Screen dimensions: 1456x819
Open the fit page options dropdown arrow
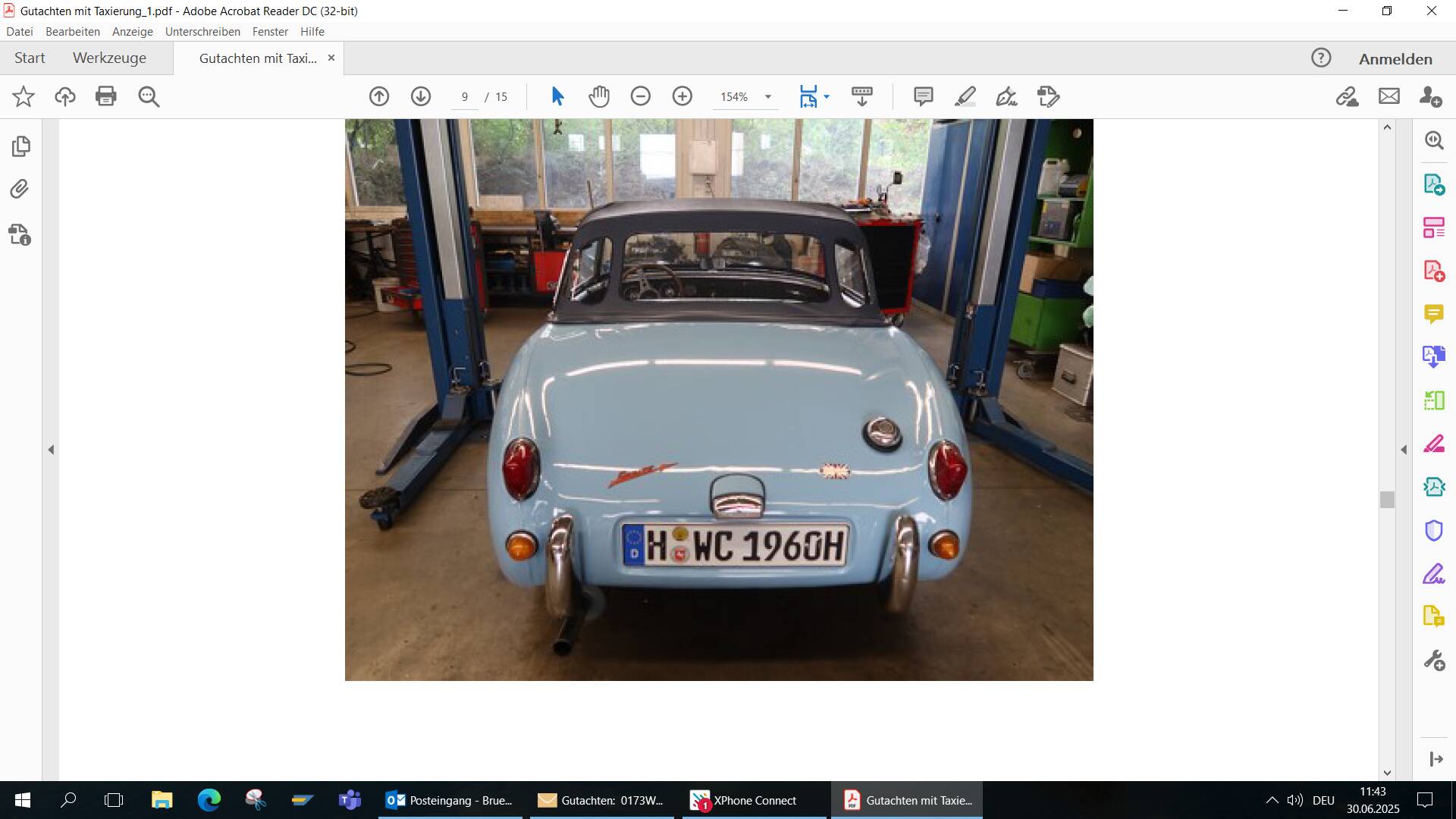coord(827,96)
